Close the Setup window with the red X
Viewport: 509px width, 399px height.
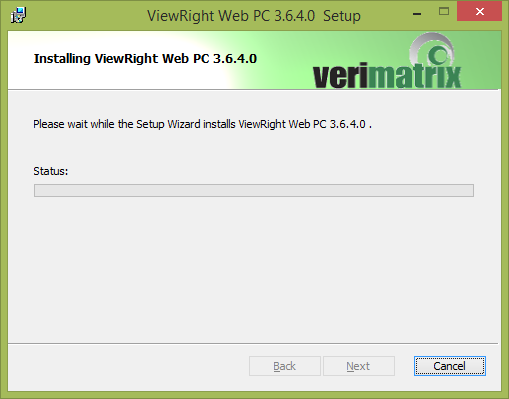click(x=479, y=12)
